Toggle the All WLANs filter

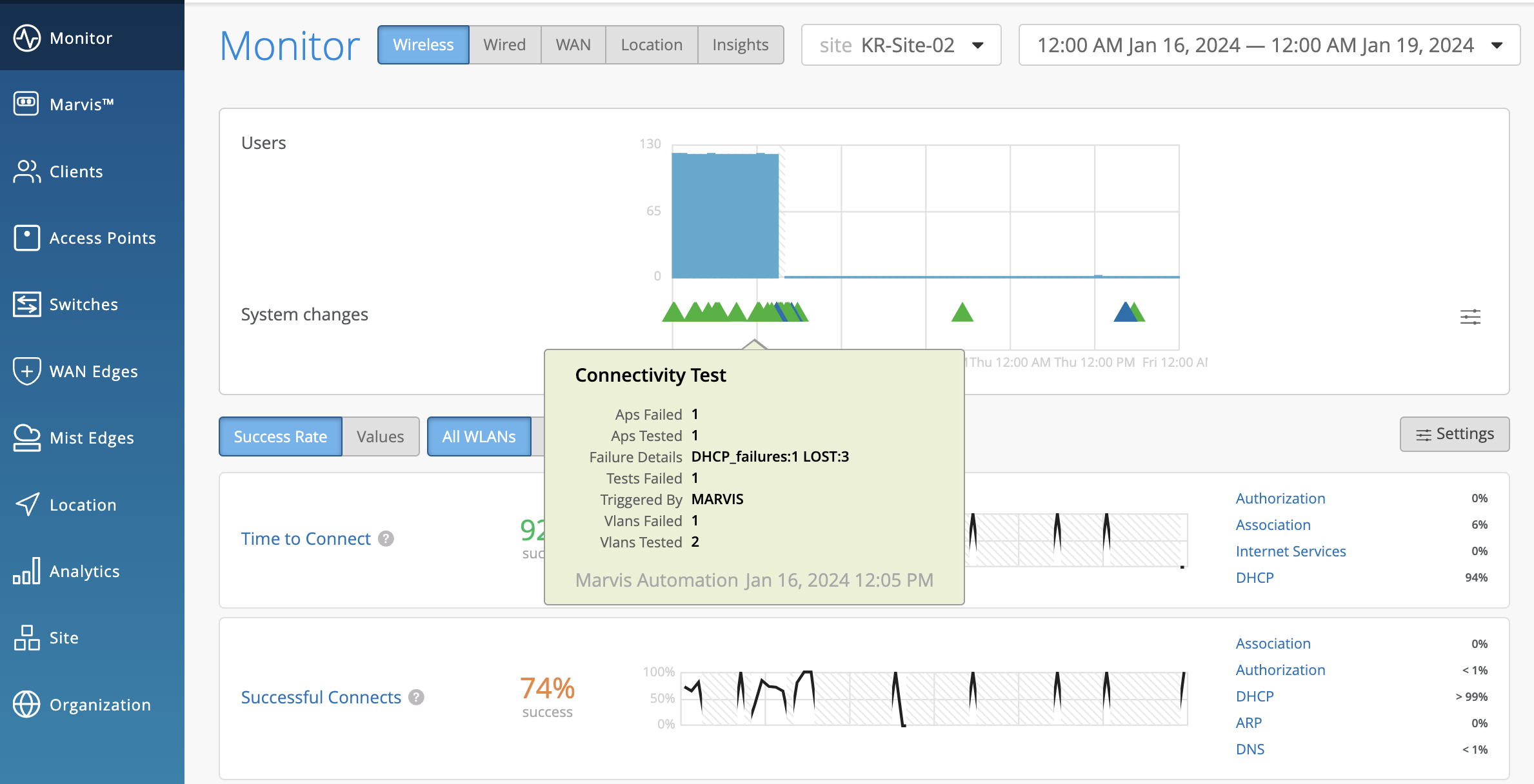[479, 436]
